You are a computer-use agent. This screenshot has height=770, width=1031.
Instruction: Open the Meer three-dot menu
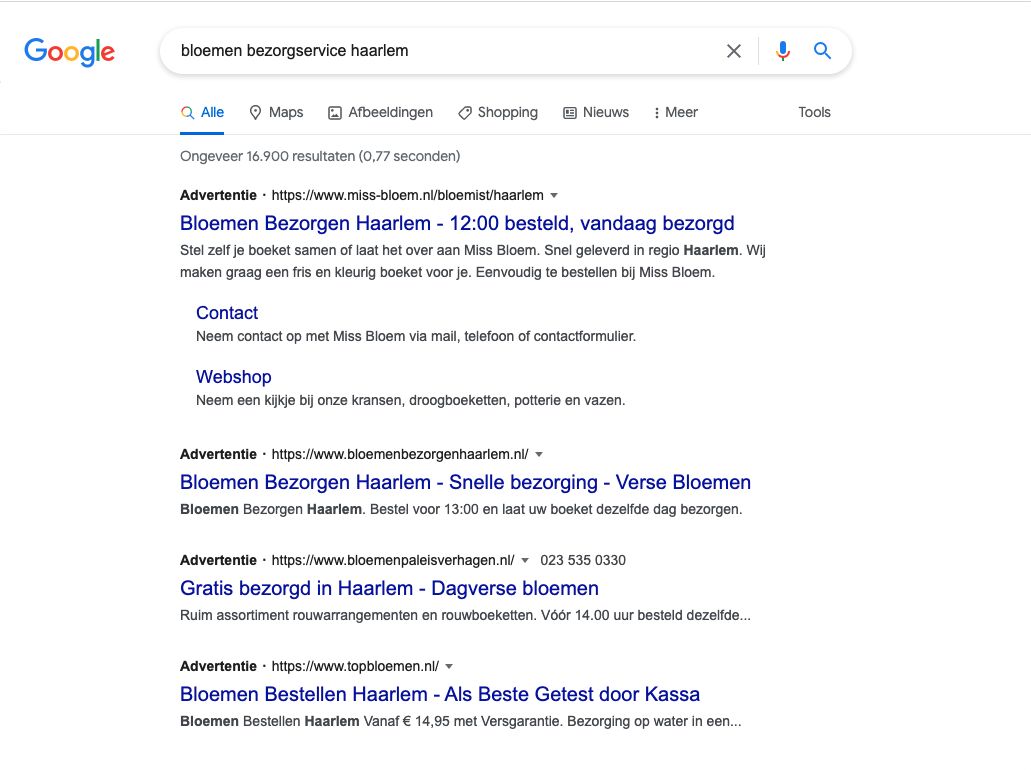coord(675,112)
